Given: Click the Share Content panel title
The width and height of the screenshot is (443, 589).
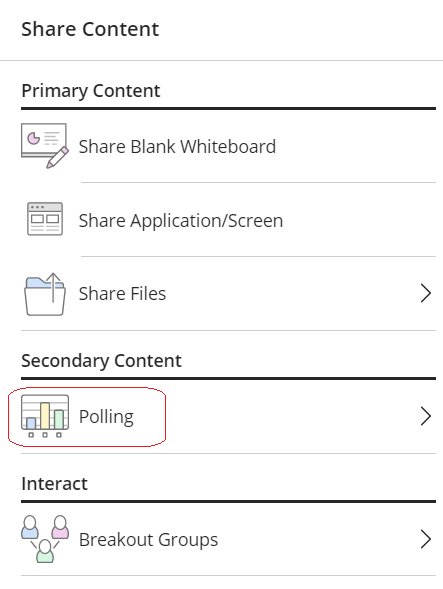Looking at the screenshot, I should click(90, 29).
